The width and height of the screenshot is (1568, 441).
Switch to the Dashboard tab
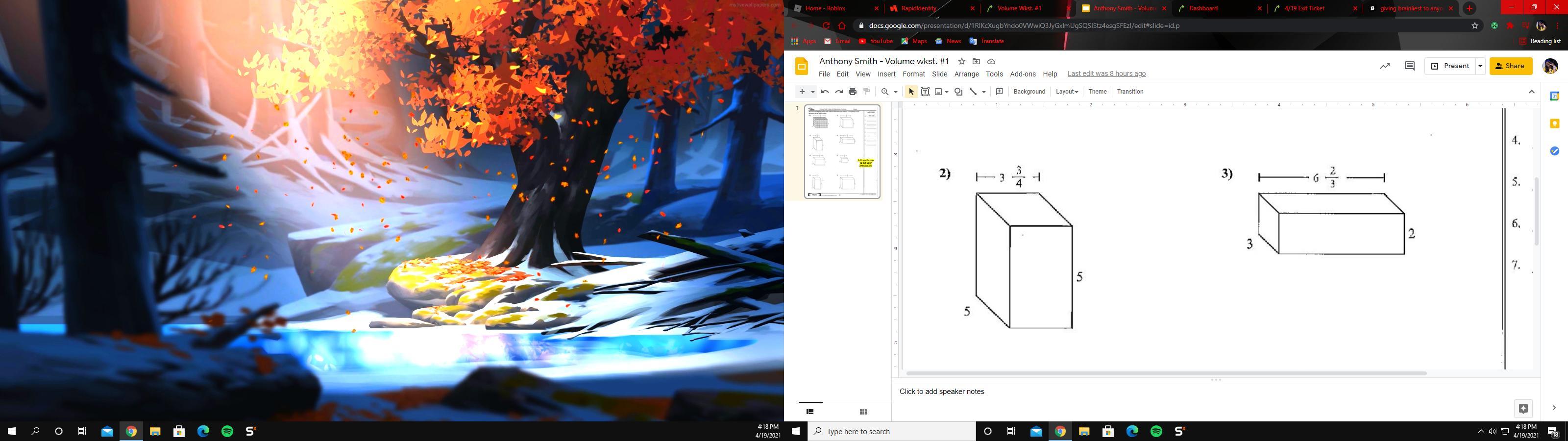pyautogui.click(x=1219, y=8)
